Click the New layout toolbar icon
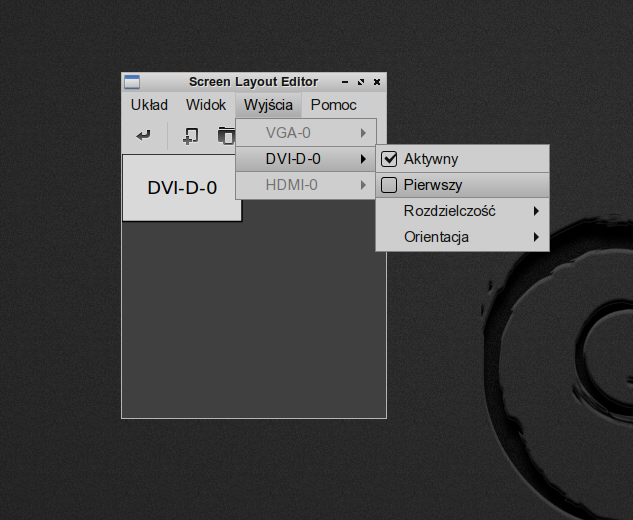This screenshot has height=520, width=633. click(x=190, y=136)
